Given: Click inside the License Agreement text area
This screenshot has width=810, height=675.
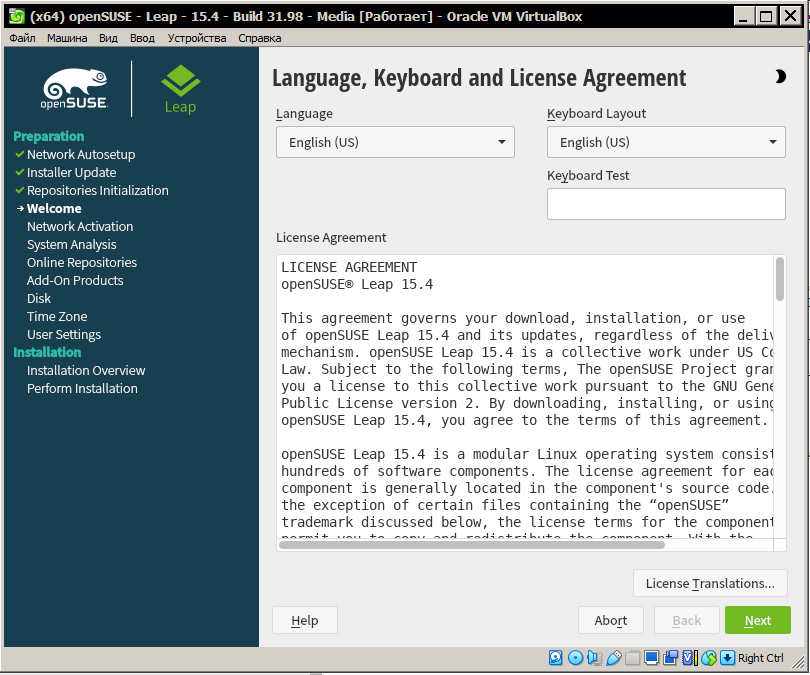Looking at the screenshot, I should (x=525, y=396).
